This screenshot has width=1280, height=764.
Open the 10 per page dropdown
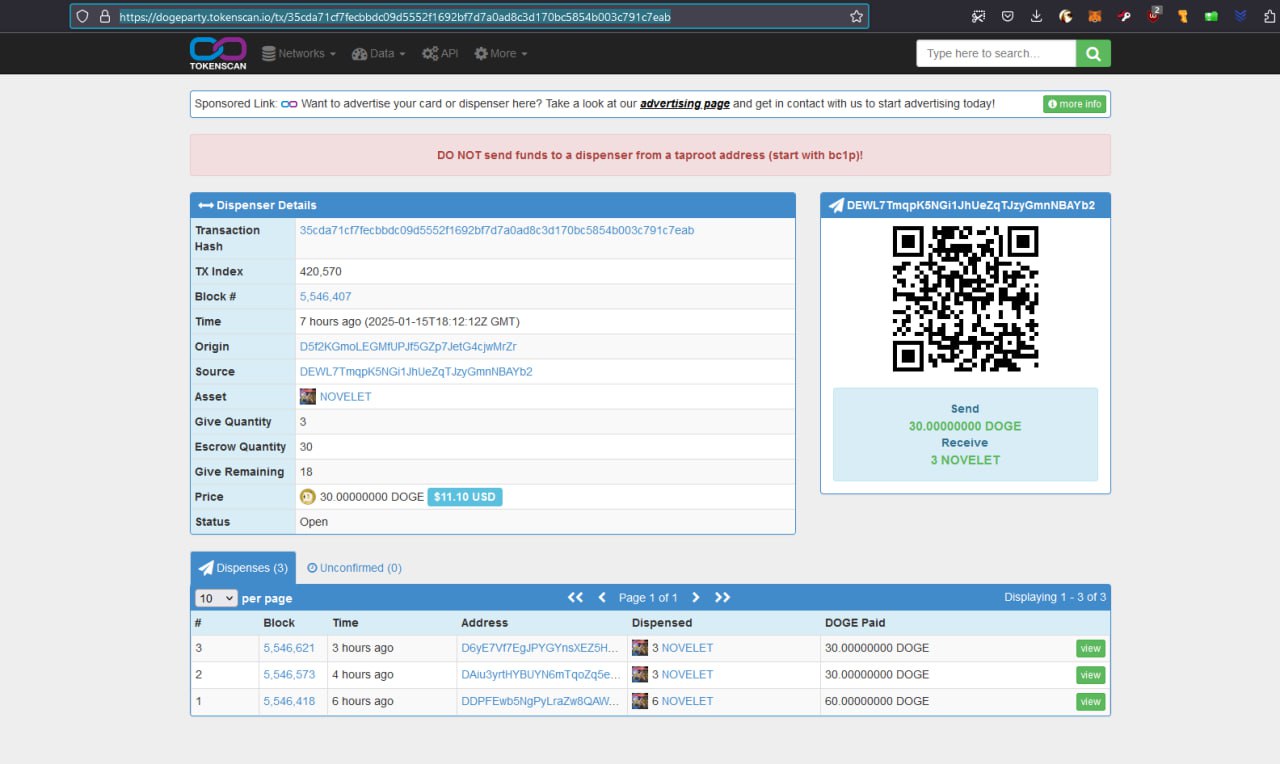(216, 598)
